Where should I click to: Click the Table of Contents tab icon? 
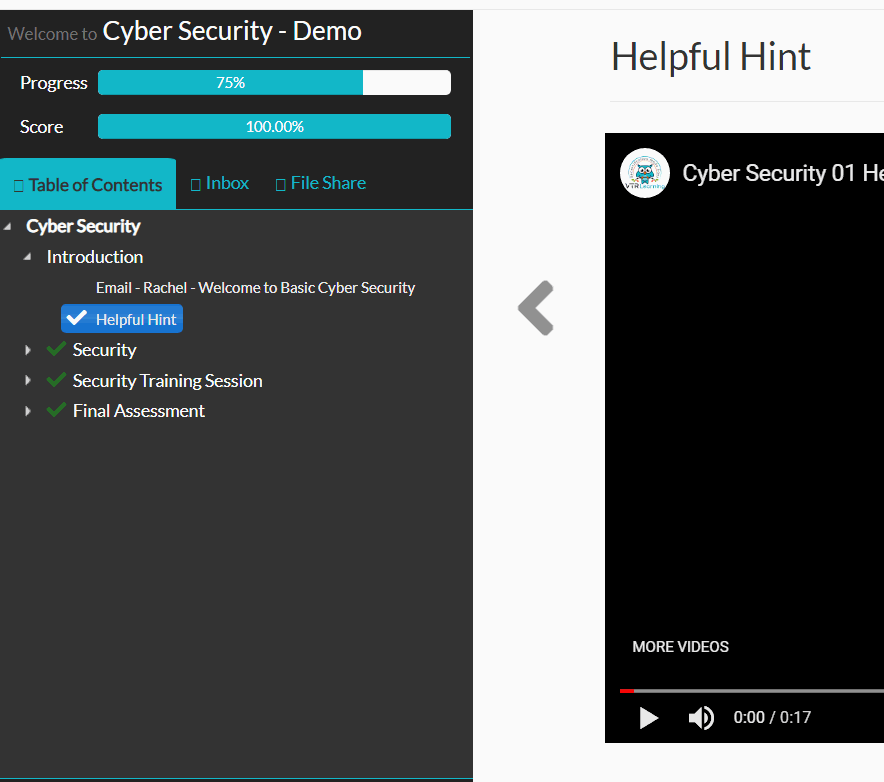tap(19, 186)
